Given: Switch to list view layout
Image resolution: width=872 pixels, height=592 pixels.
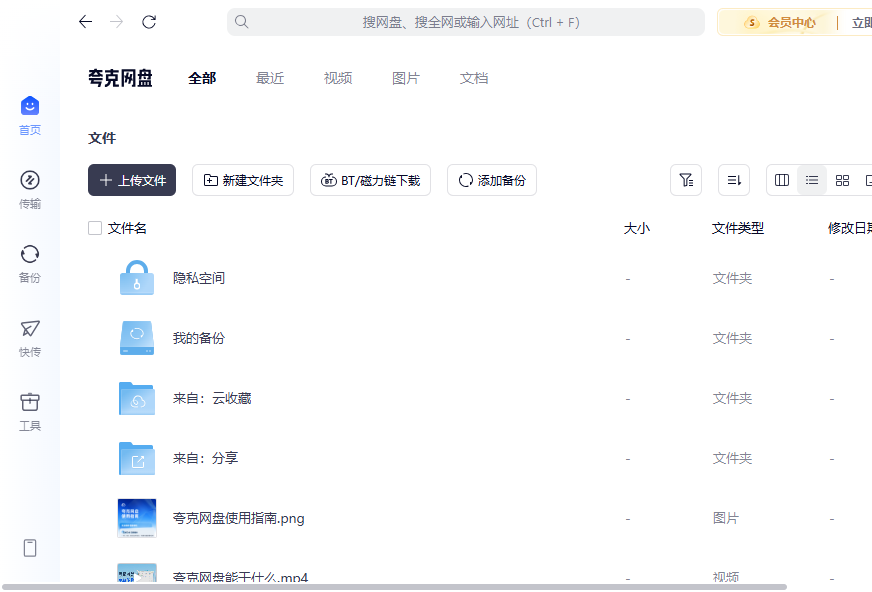Looking at the screenshot, I should (x=812, y=180).
